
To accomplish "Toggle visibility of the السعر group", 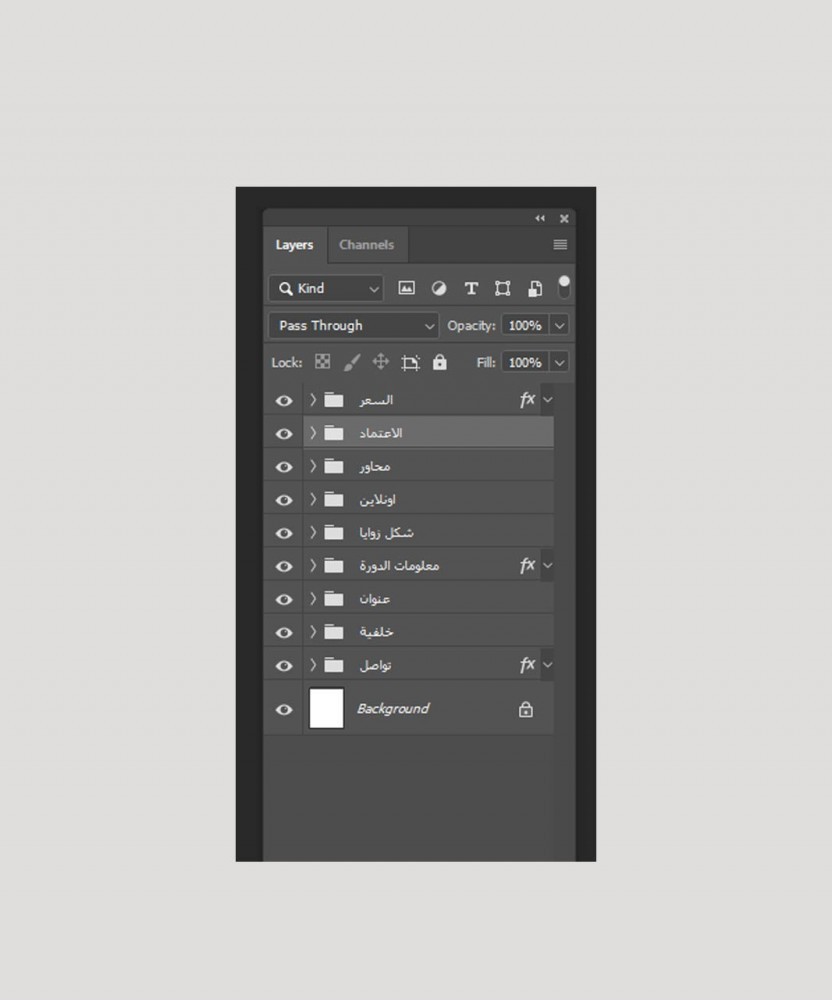I will pyautogui.click(x=284, y=400).
